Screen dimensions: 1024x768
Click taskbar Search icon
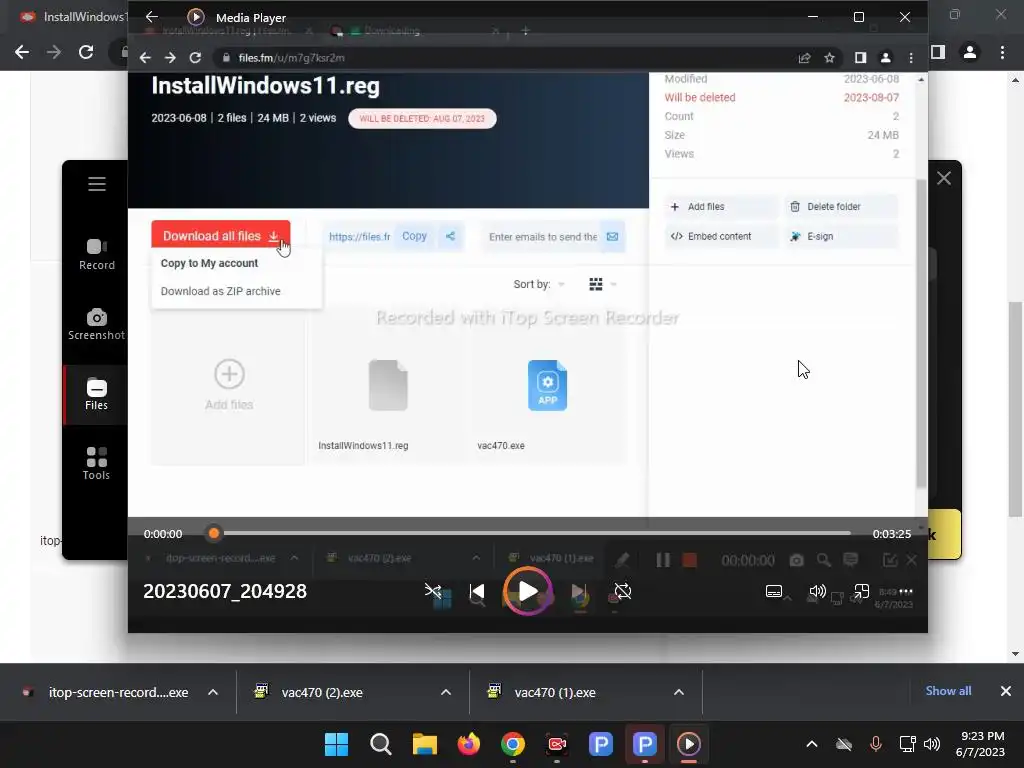point(380,744)
